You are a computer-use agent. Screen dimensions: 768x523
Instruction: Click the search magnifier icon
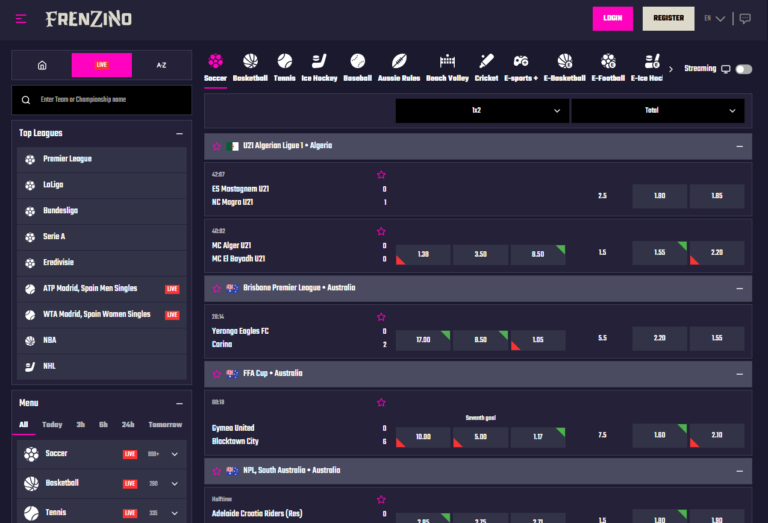pos(25,100)
